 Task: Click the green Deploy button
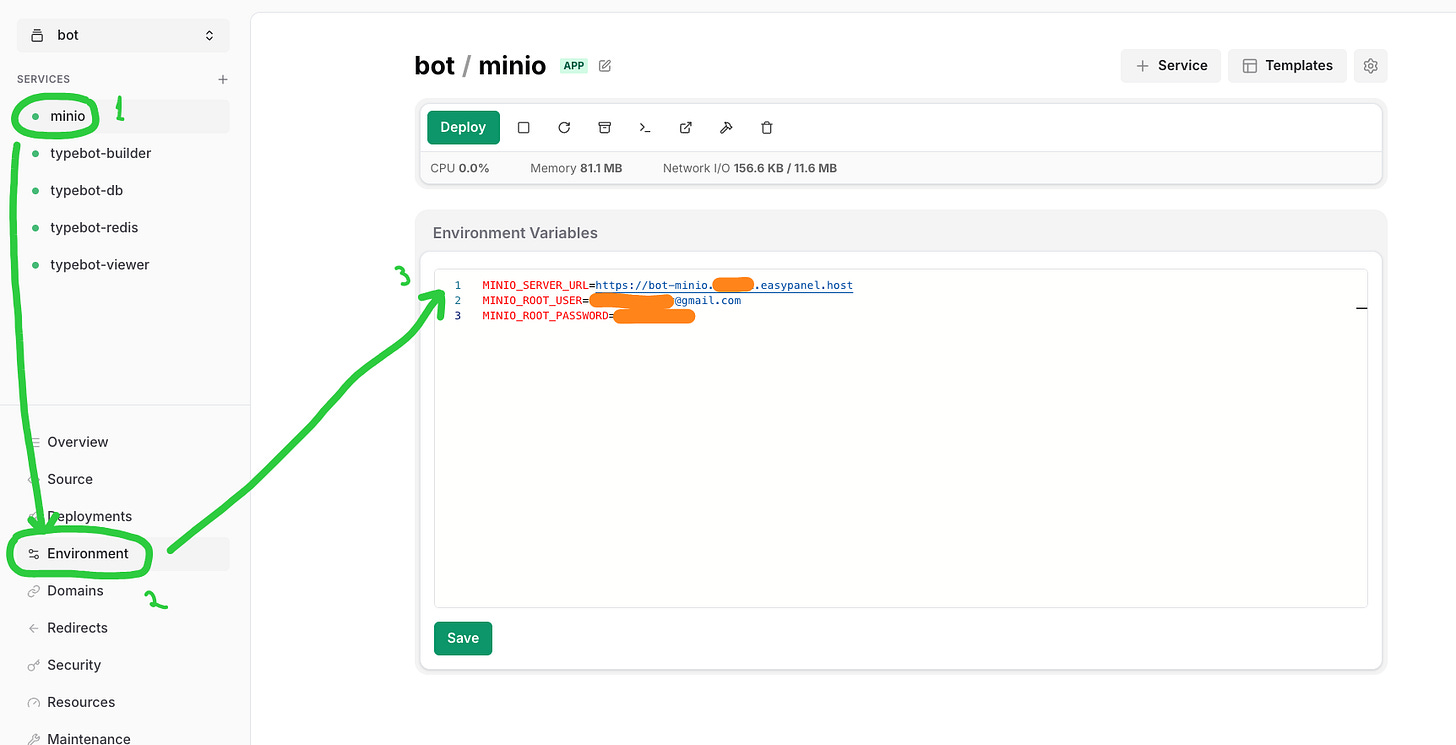pyautogui.click(x=463, y=127)
